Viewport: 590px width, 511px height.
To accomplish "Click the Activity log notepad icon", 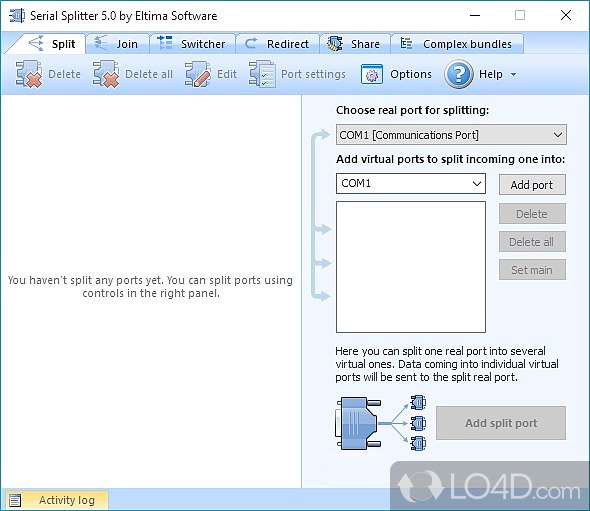I will pyautogui.click(x=15, y=500).
